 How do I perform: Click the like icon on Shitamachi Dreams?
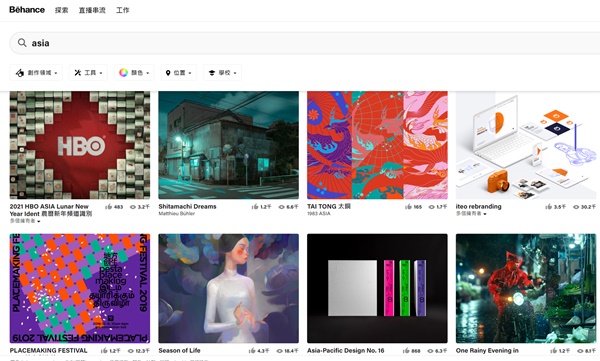[x=255, y=207]
